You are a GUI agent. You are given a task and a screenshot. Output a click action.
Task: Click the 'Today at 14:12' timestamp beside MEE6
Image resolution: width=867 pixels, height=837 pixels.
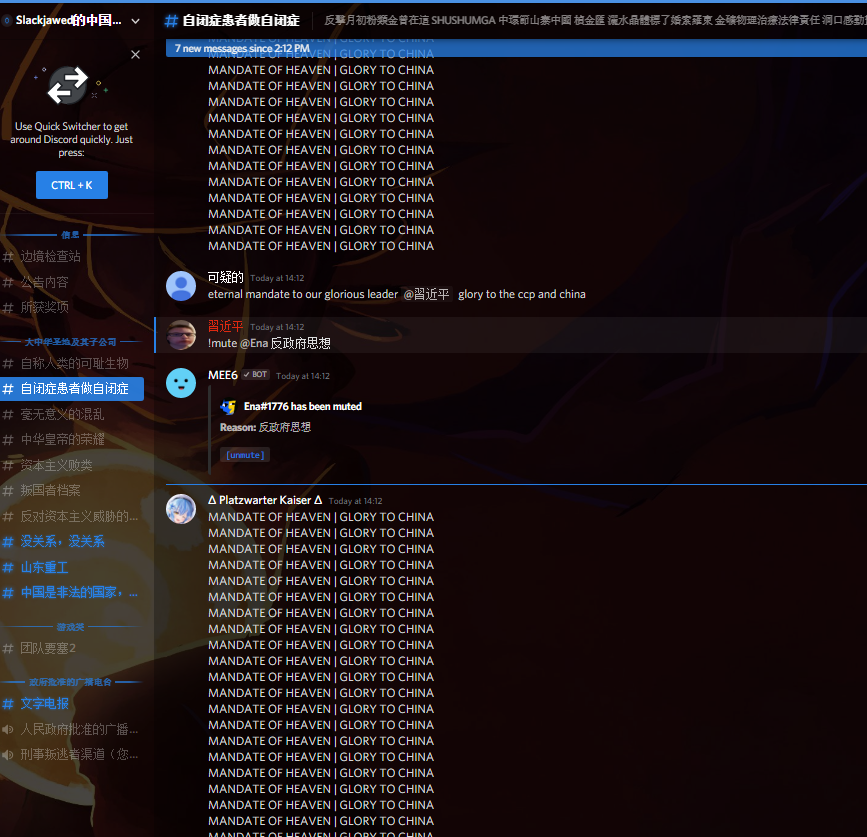click(x=303, y=376)
